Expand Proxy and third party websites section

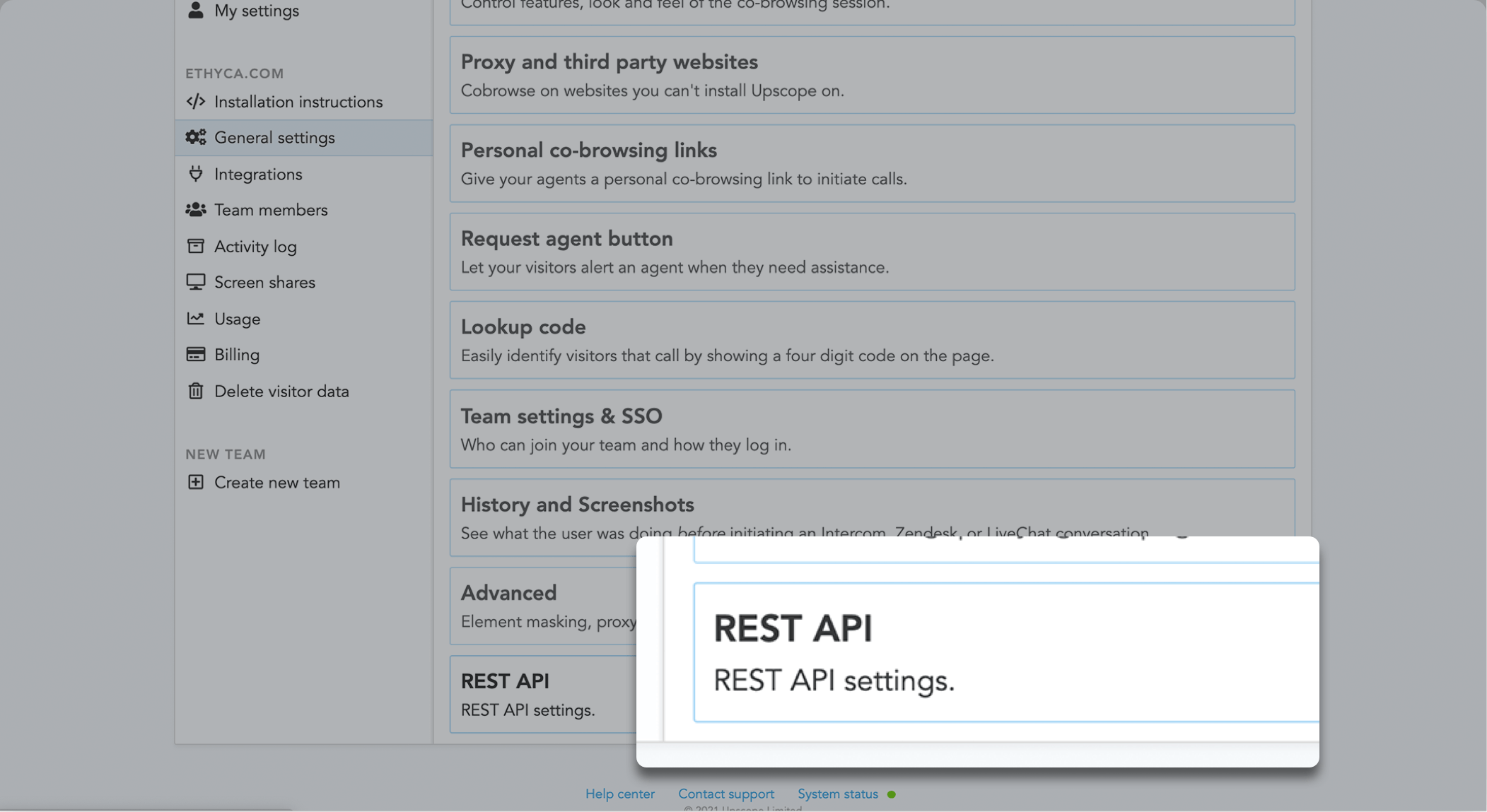(872, 75)
